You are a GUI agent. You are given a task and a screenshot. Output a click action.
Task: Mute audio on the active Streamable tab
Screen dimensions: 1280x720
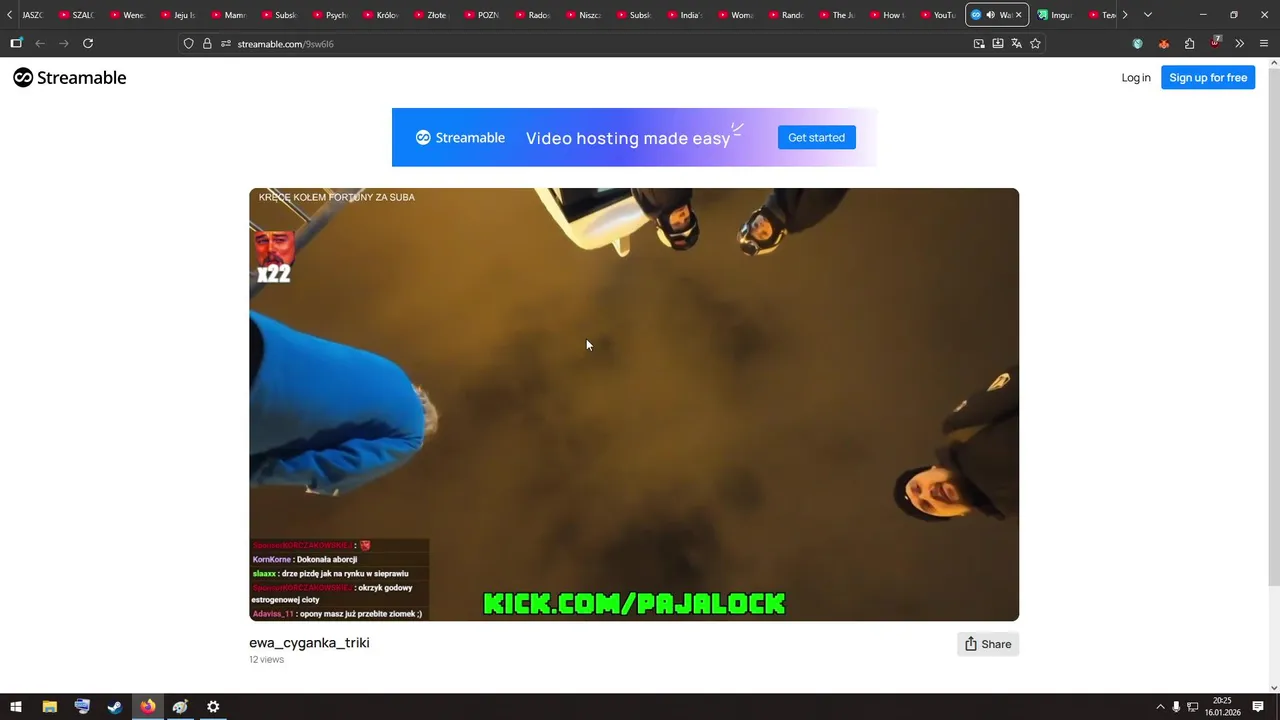click(x=990, y=15)
